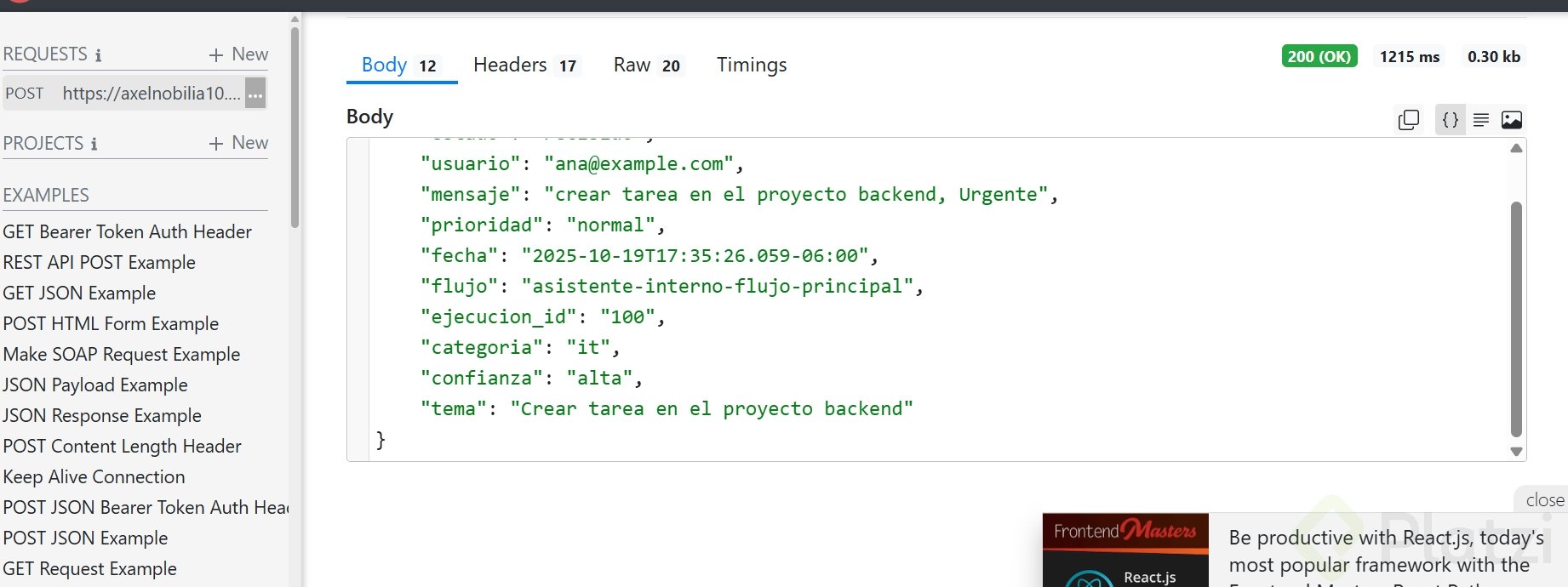Click the response body scrollbar down arrow
The image size is (1568, 587).
[1516, 452]
